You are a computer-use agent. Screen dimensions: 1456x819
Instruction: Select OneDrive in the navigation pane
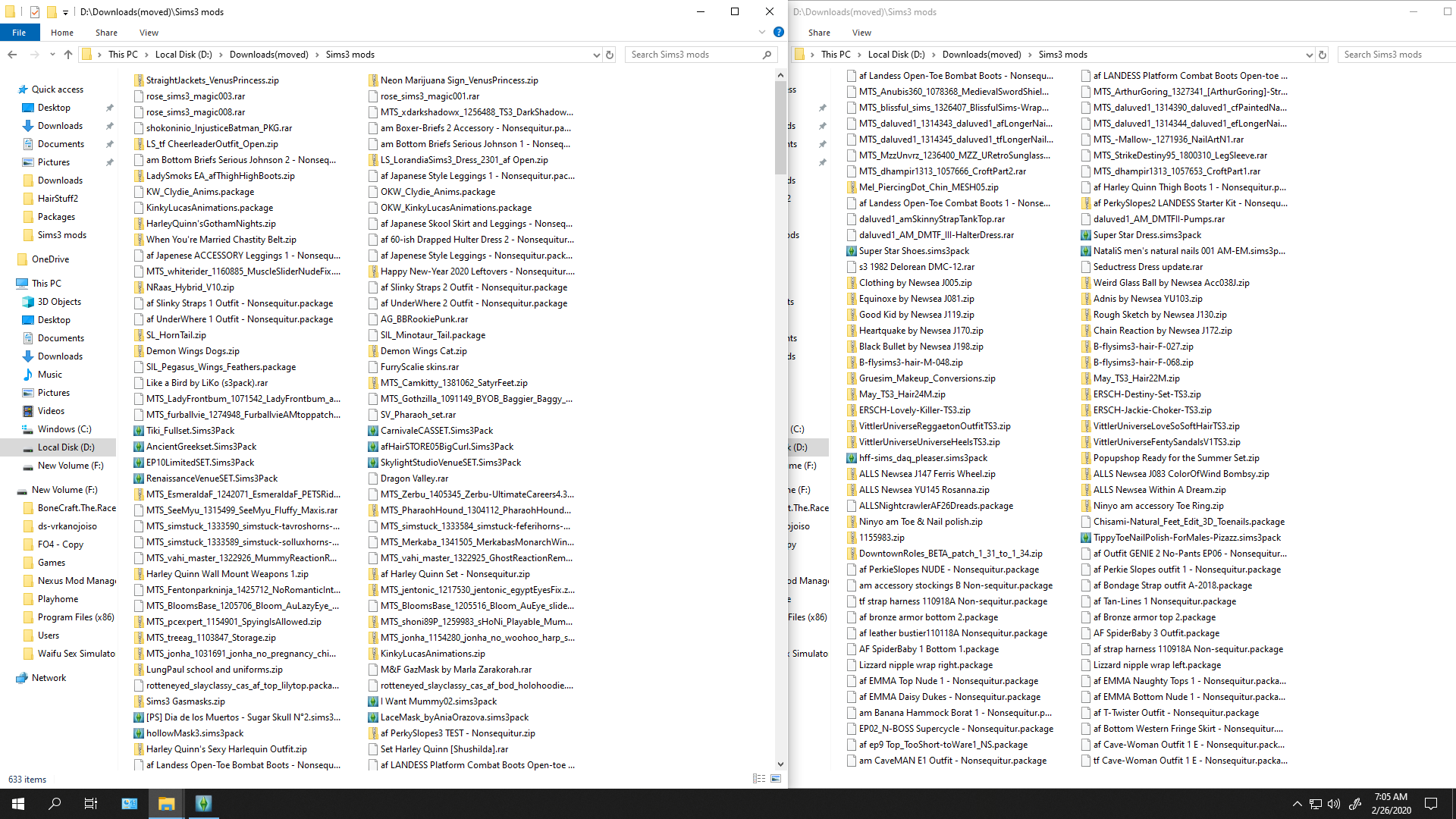50,259
